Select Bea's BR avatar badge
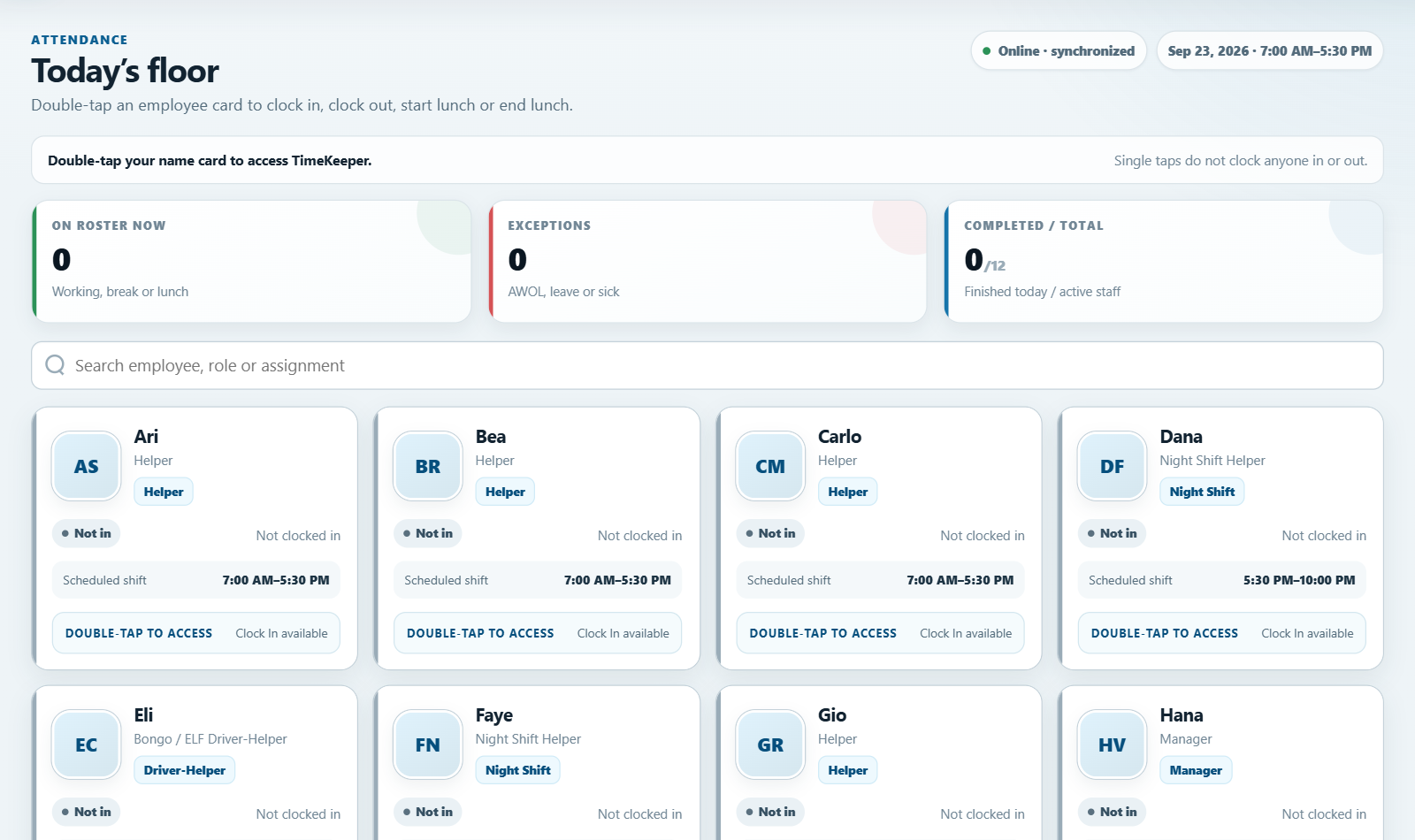Screen dimensions: 1415x840 (428, 466)
